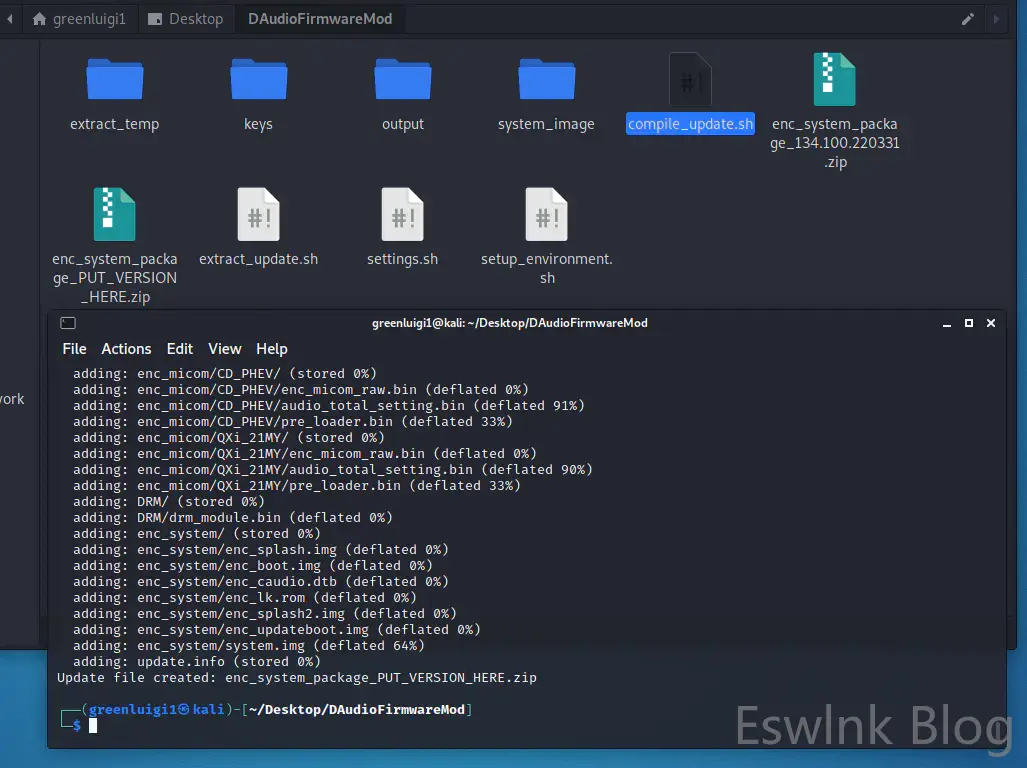The height and width of the screenshot is (768, 1027).
Task: Open the View menu in terminal
Action: (x=224, y=349)
